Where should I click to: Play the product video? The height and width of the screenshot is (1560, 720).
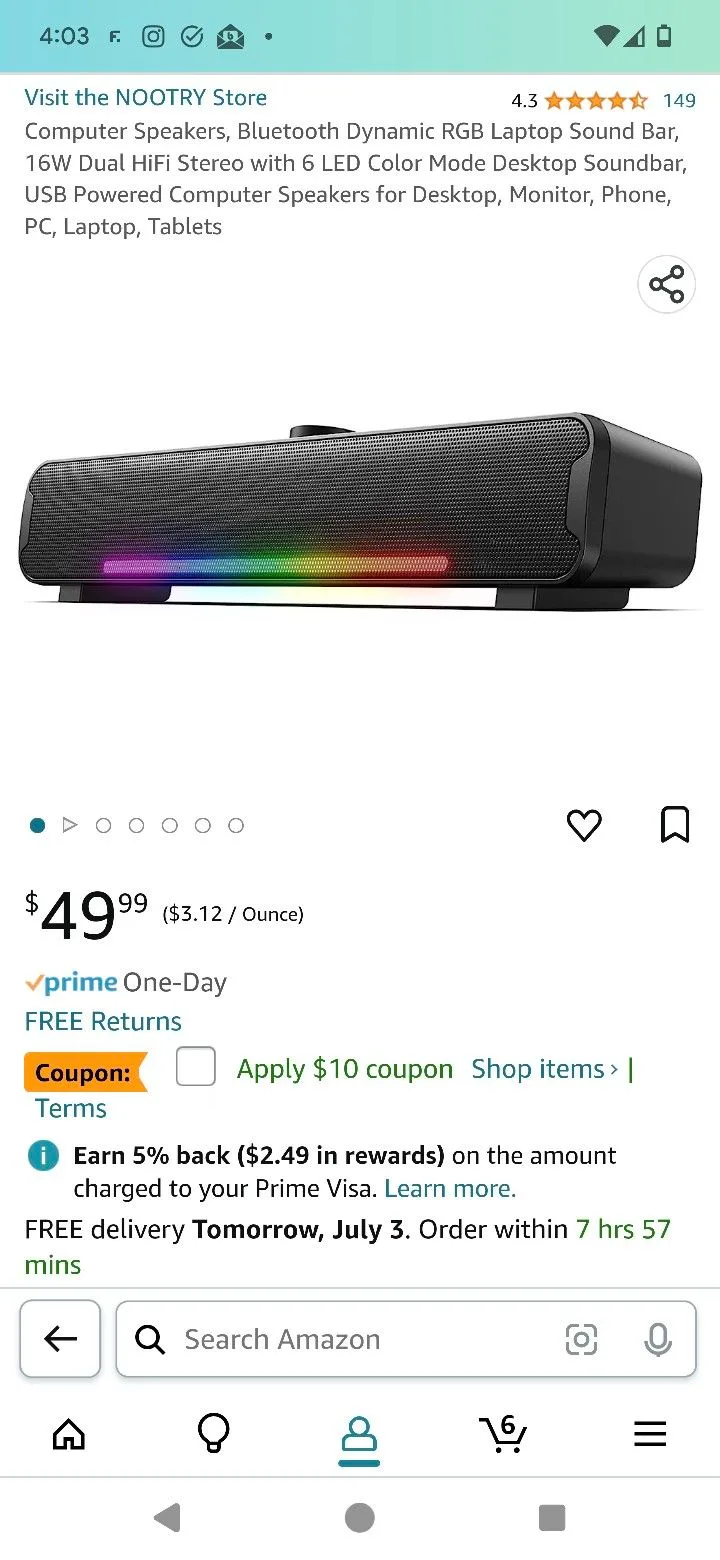[x=70, y=825]
